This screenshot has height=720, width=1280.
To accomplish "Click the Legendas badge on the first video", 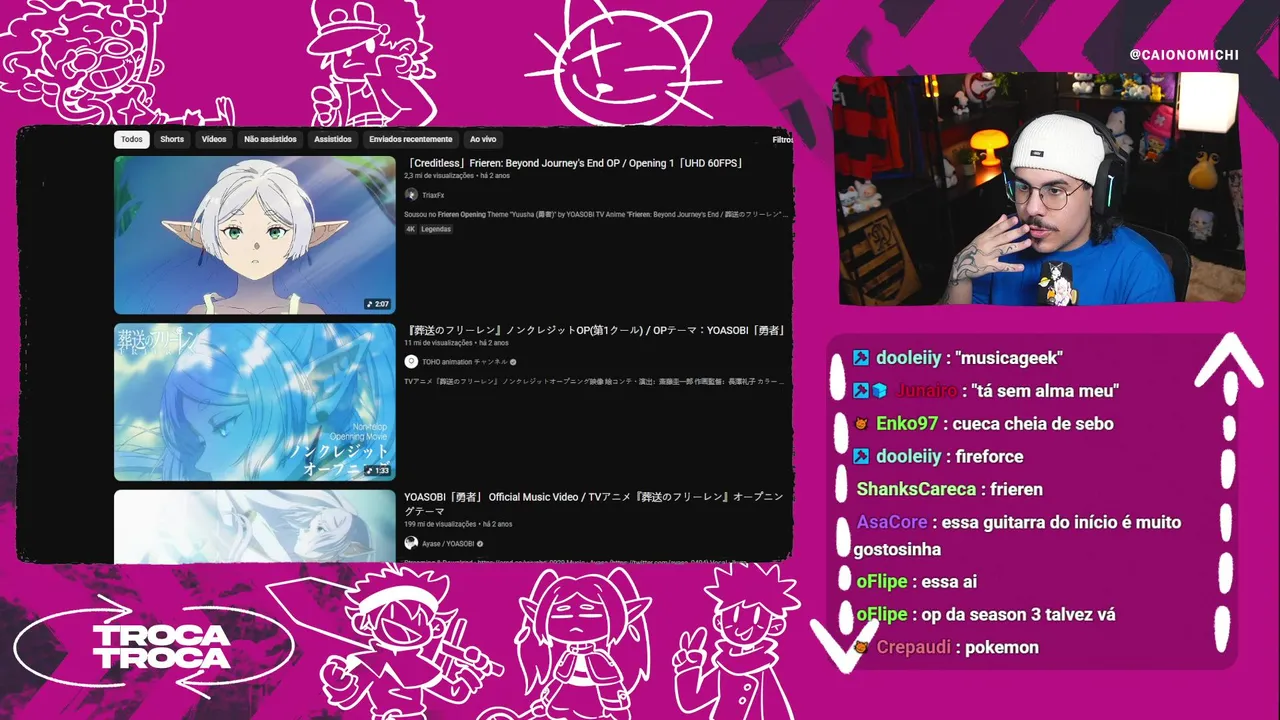I will pos(436,229).
